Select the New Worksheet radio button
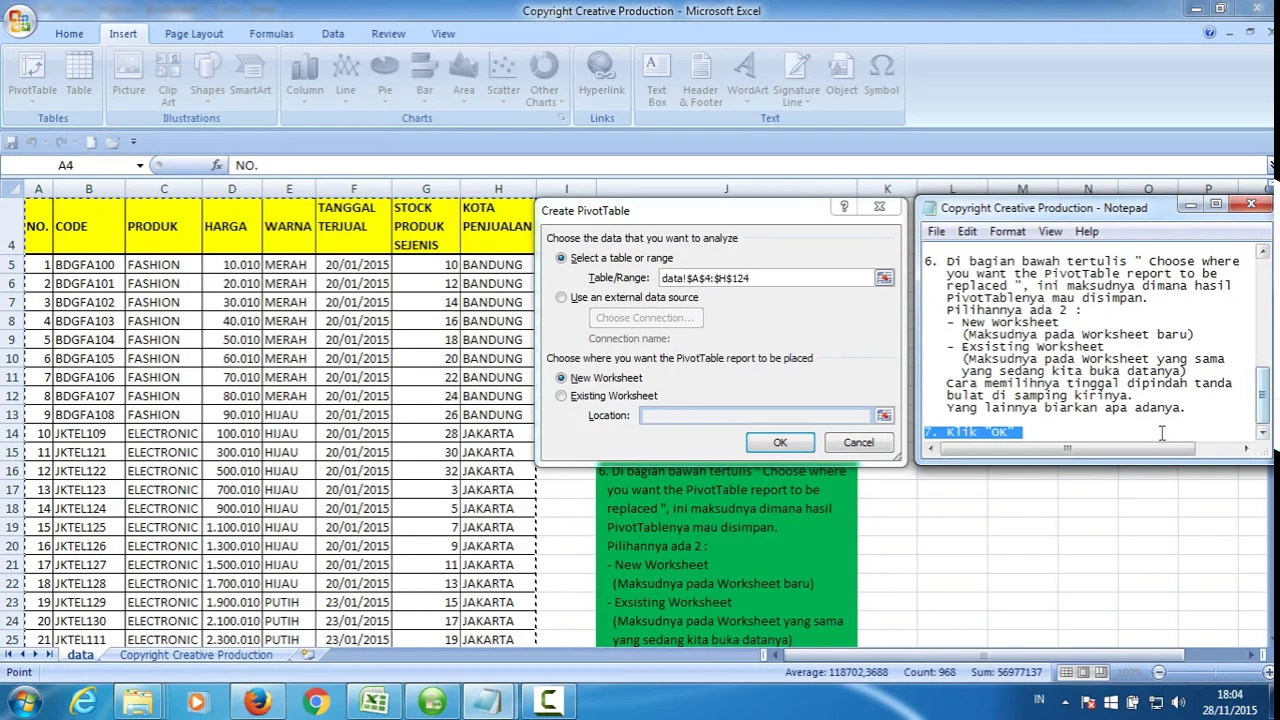 click(561, 378)
